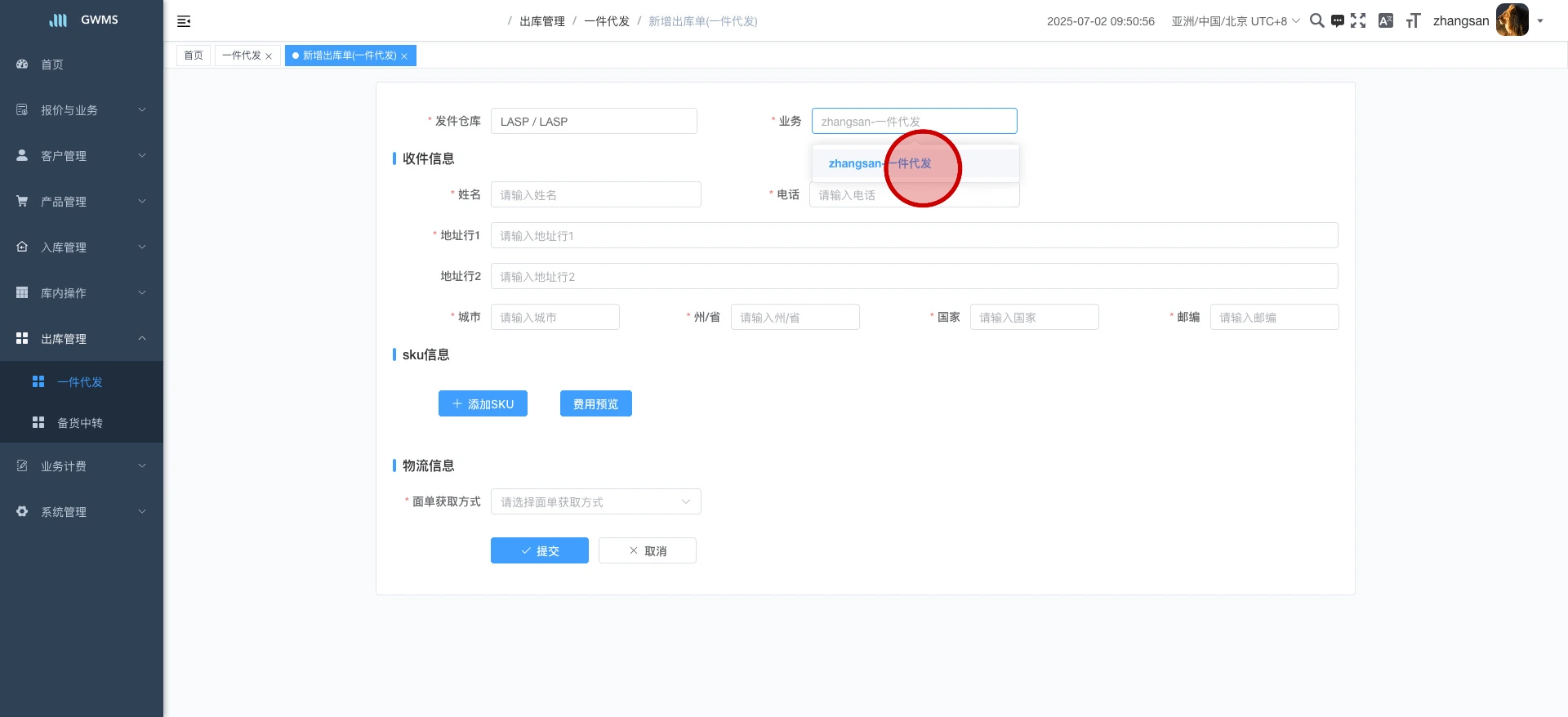
Task: Open the timezone 亚洲/中国/北京 selector
Action: click(1235, 21)
